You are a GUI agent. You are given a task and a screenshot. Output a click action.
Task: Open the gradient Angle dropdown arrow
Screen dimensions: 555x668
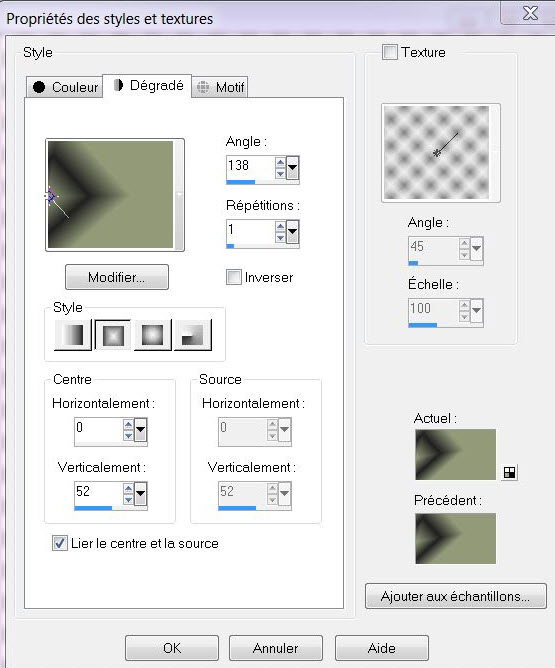pos(292,168)
